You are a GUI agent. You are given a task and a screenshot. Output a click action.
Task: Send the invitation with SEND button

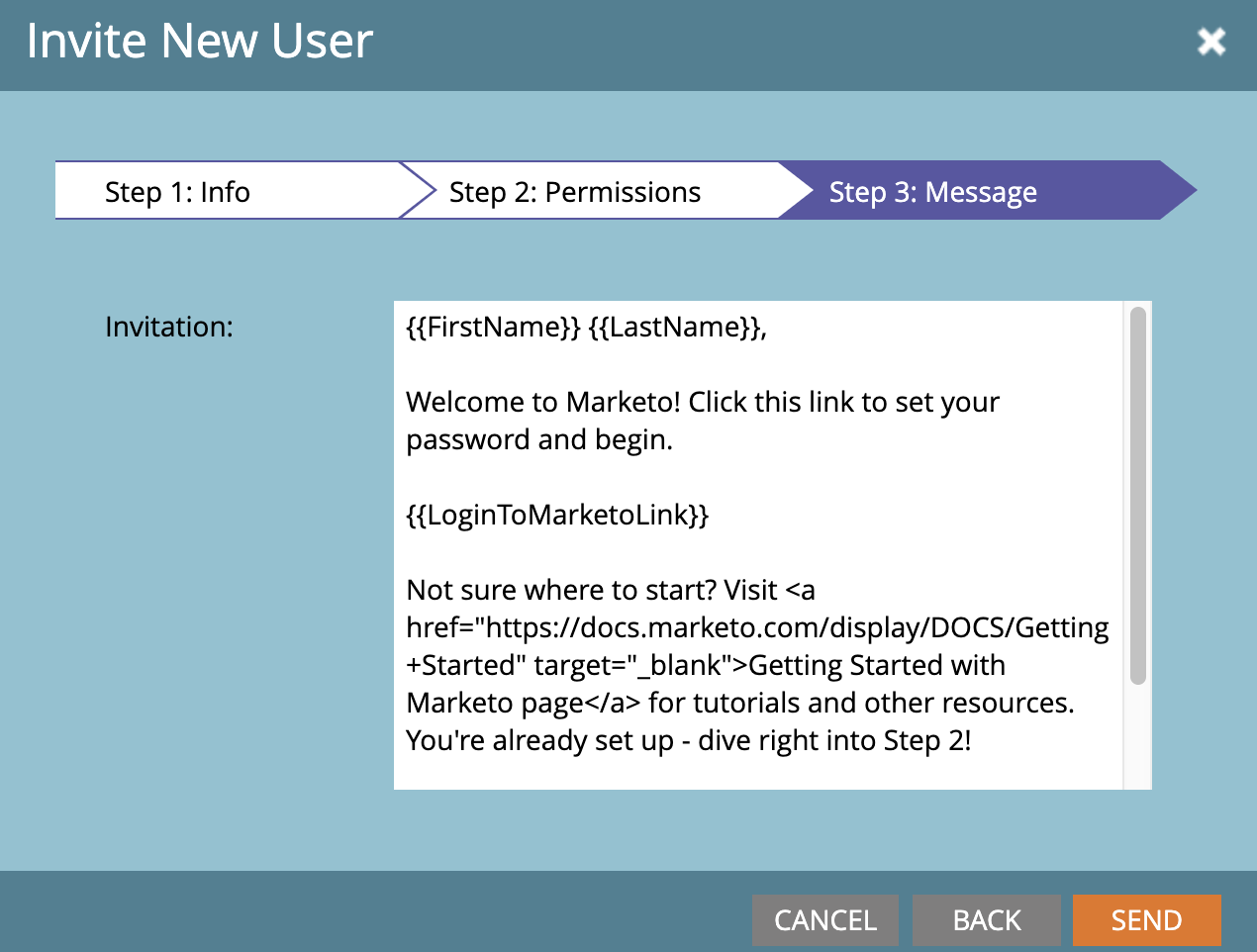pos(1147,920)
